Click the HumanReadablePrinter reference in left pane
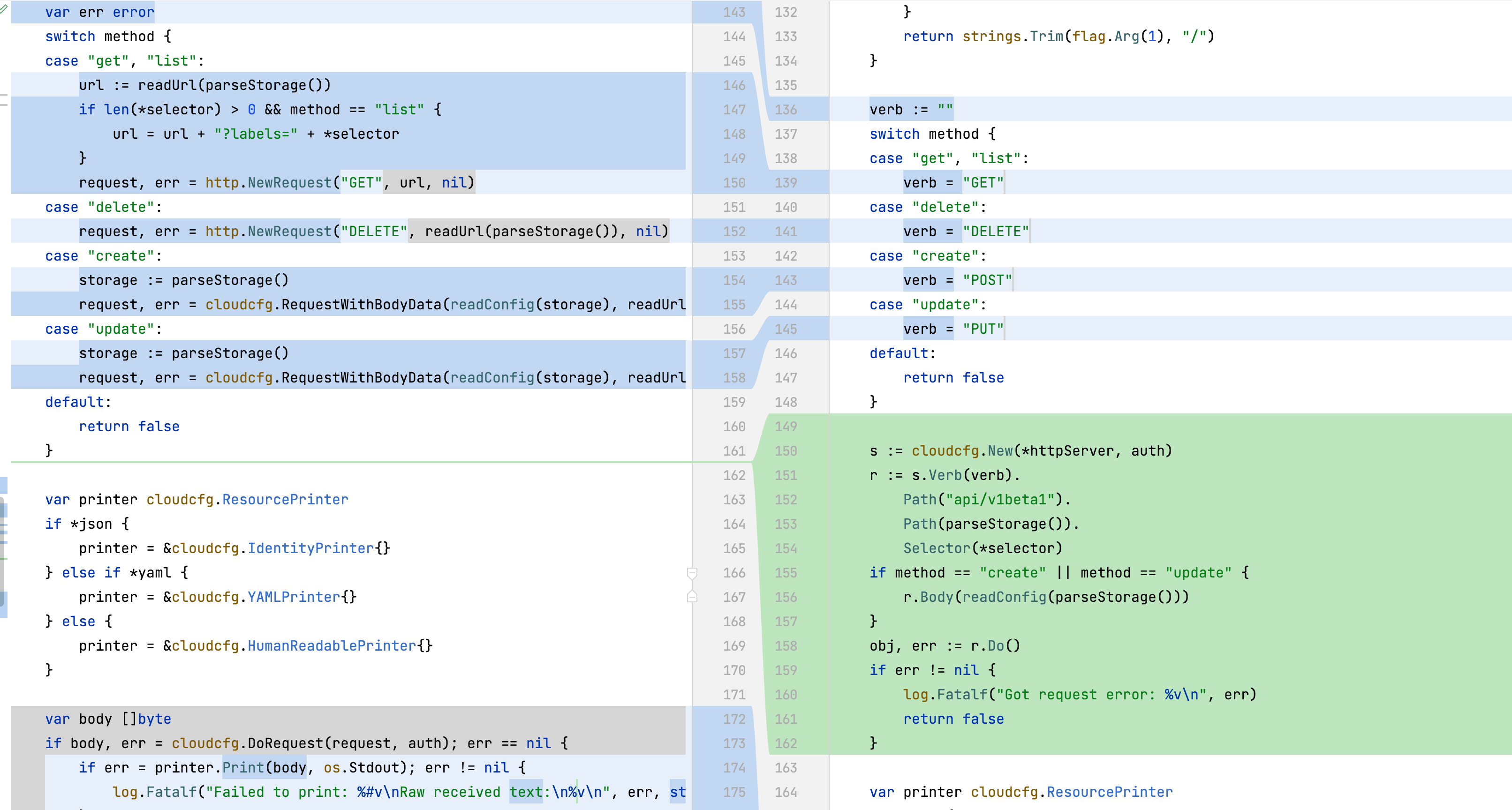 tap(331, 646)
